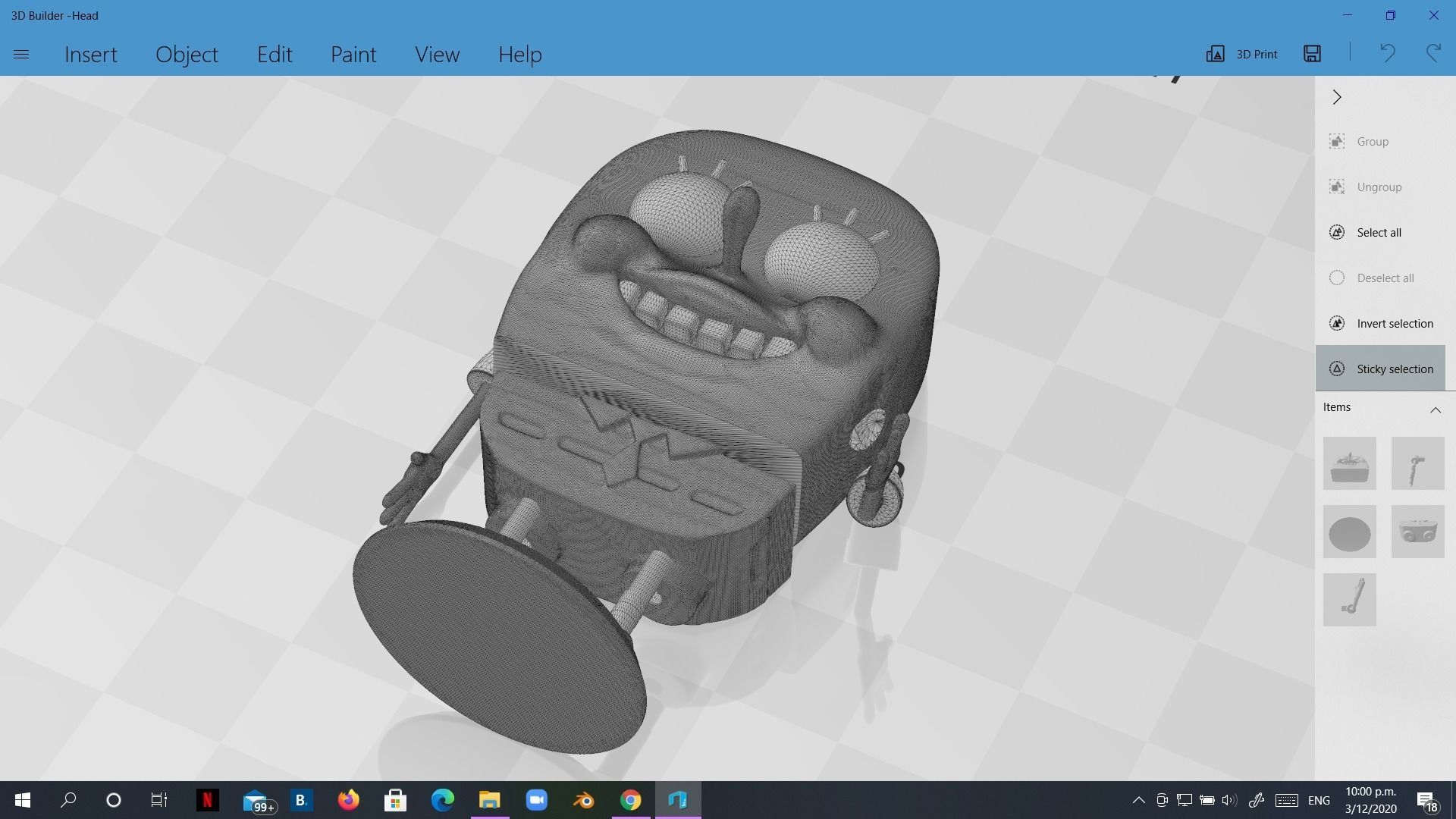Click the Group icon

1337,142
